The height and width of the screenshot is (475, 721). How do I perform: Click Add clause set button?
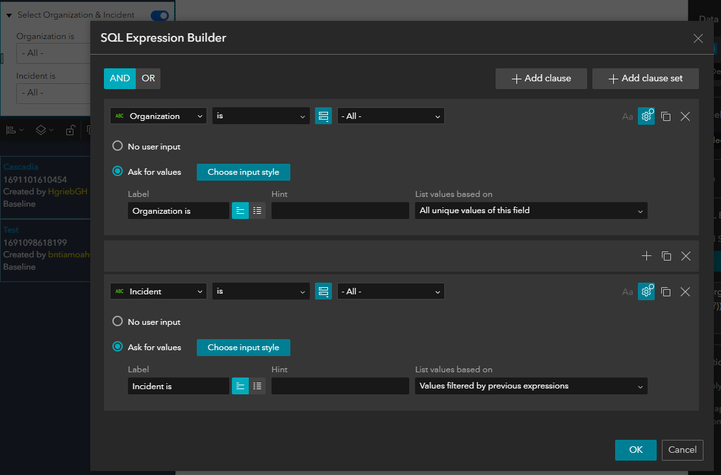click(645, 79)
